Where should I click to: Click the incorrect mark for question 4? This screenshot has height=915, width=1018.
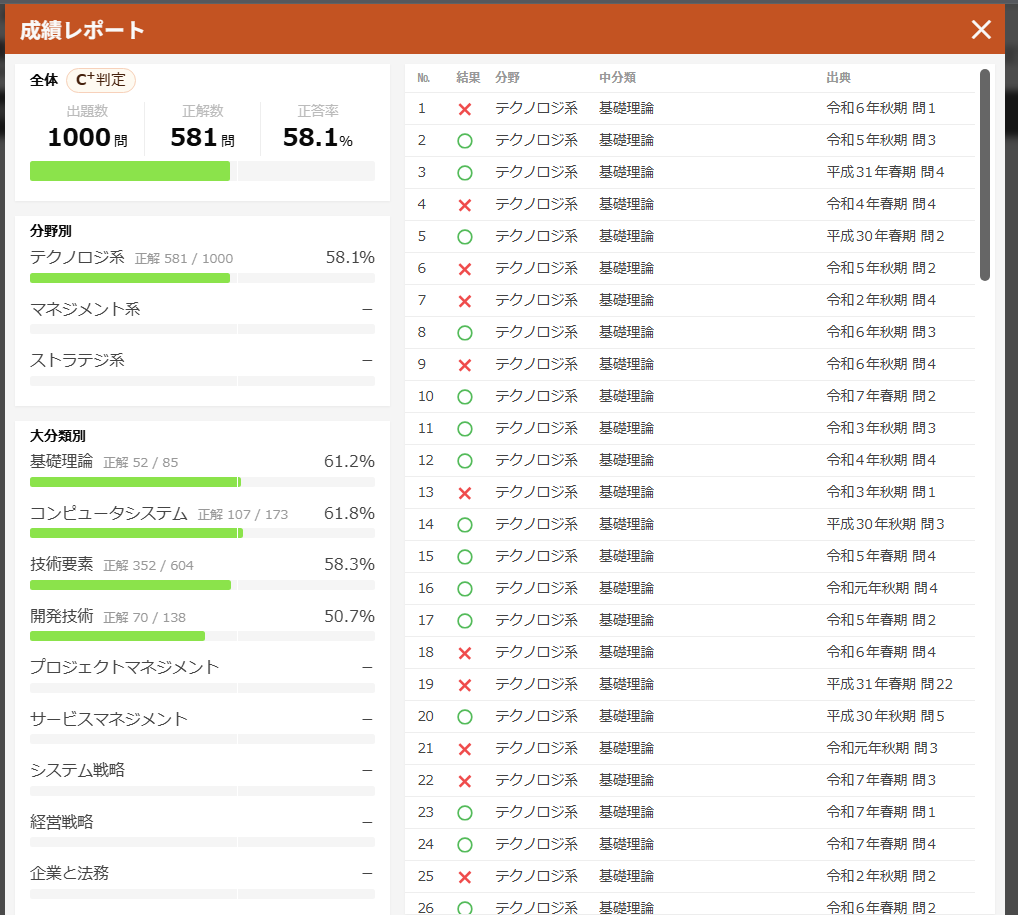point(465,205)
